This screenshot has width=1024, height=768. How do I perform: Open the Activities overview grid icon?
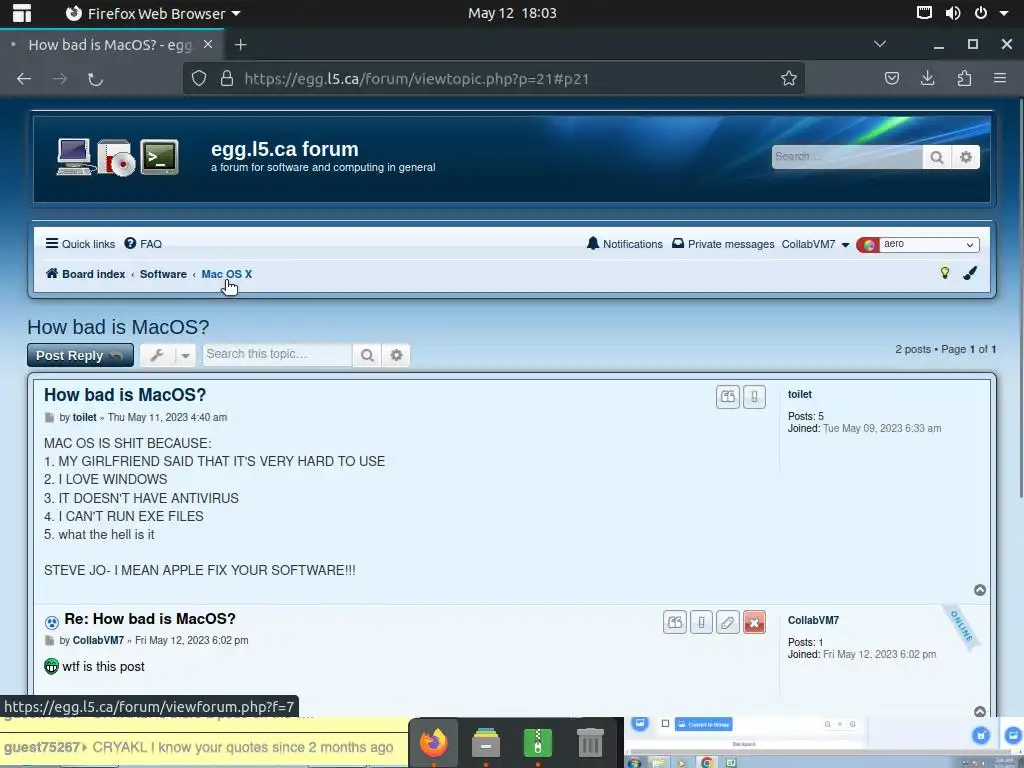tap(22, 13)
